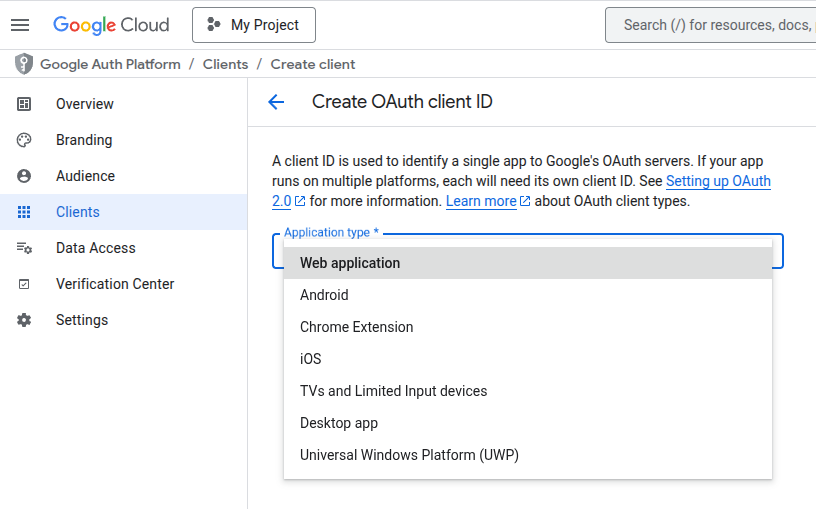
Task: Open the Branding page
Action: pyautogui.click(x=123, y=140)
